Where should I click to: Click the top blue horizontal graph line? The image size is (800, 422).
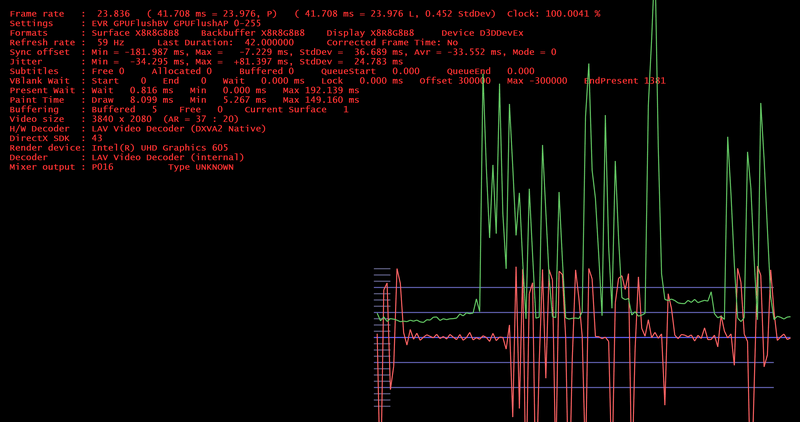tap(574, 287)
